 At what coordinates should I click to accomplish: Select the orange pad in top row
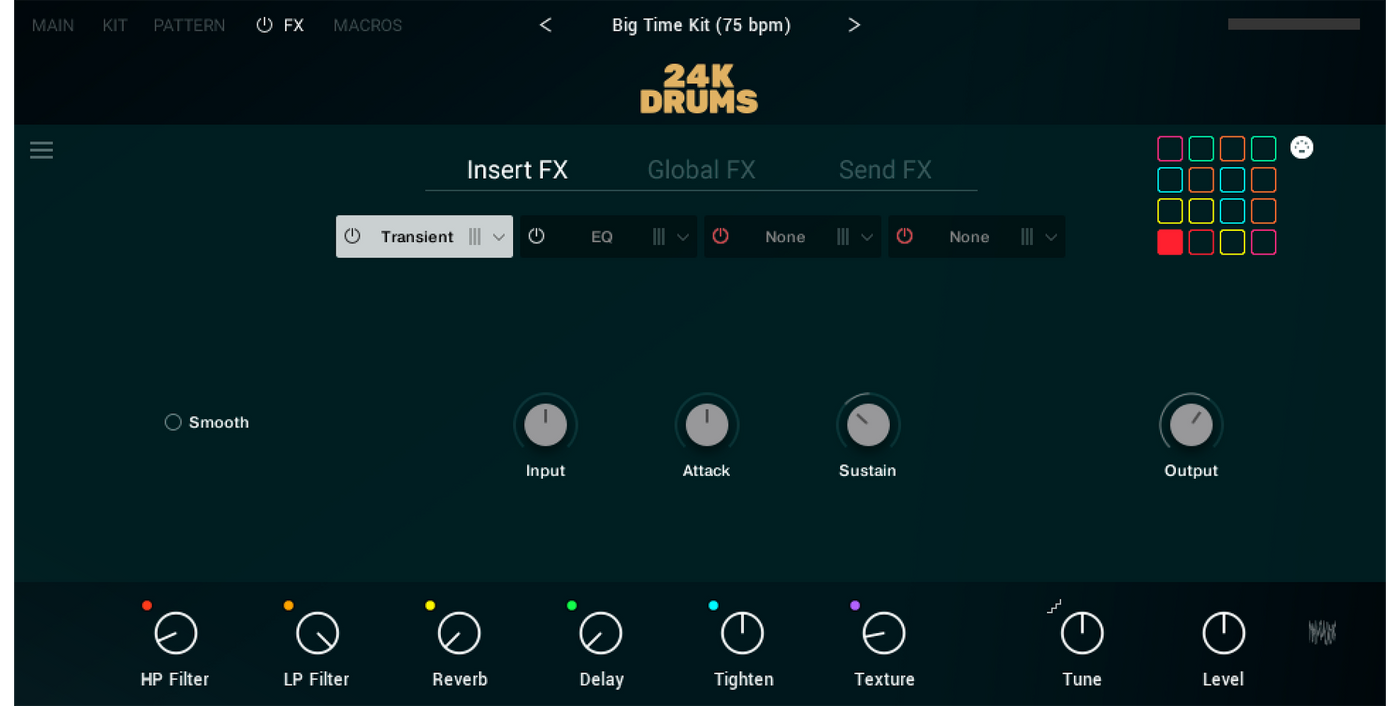1232,149
